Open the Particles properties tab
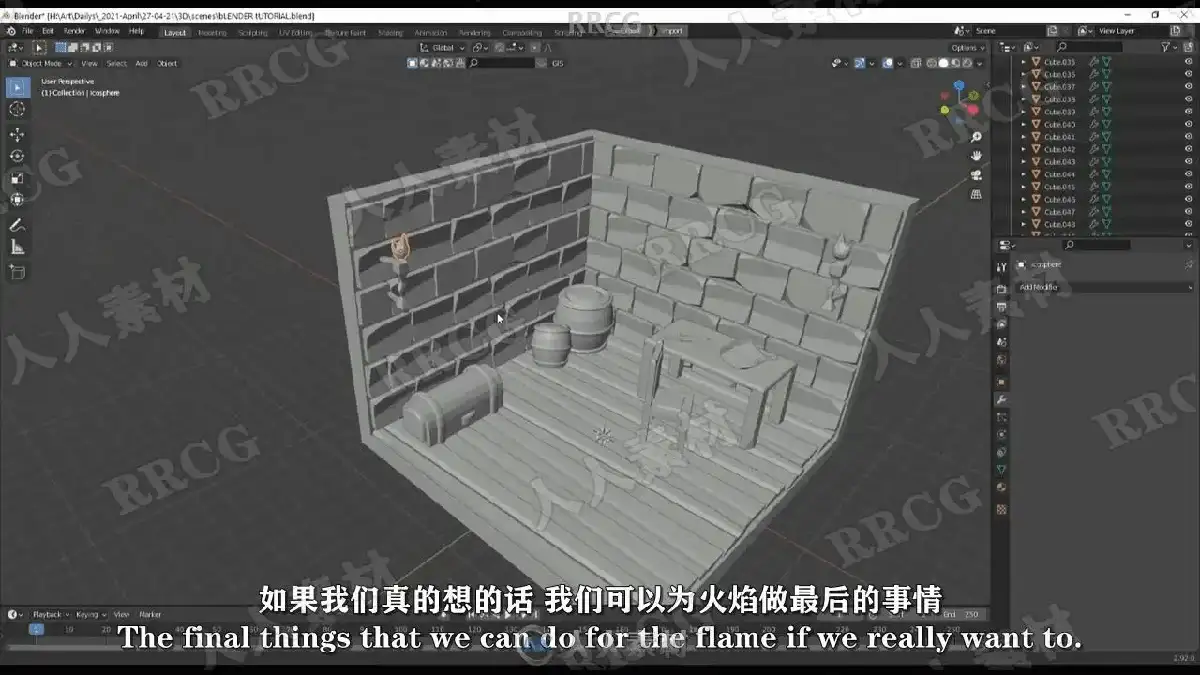The width and height of the screenshot is (1200, 675). [1001, 418]
